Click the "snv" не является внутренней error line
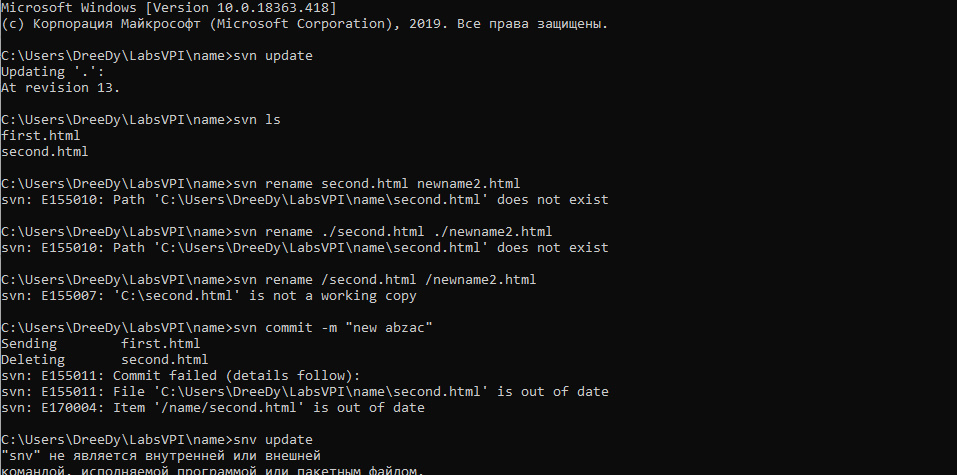This screenshot has height=475, width=957. [x=161, y=455]
